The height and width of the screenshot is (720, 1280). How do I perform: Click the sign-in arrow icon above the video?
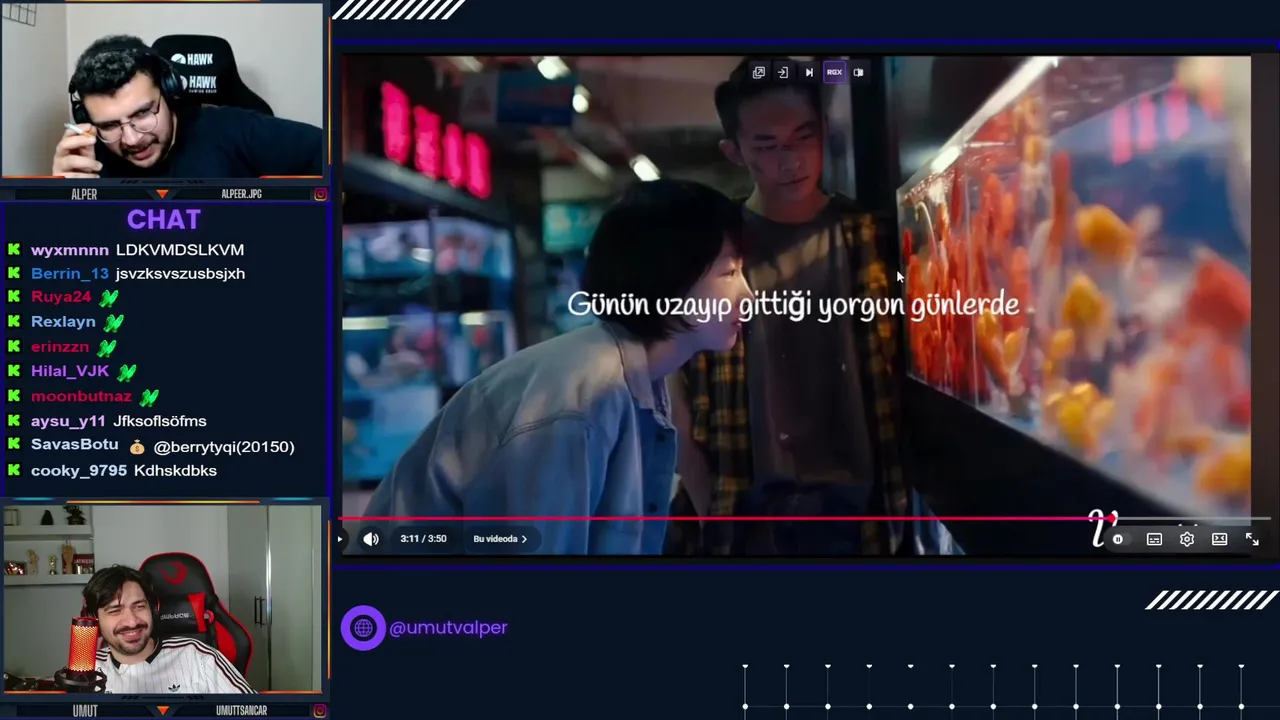click(783, 72)
